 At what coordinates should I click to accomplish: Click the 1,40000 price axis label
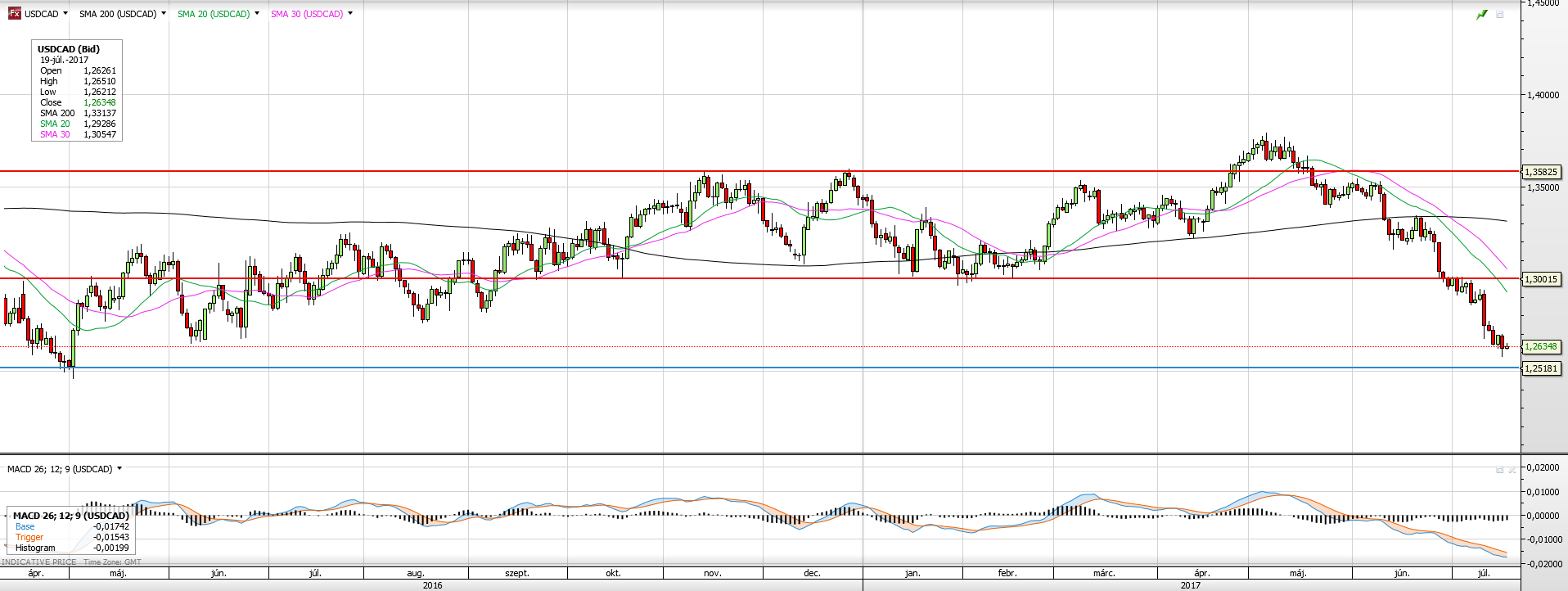(1543, 95)
